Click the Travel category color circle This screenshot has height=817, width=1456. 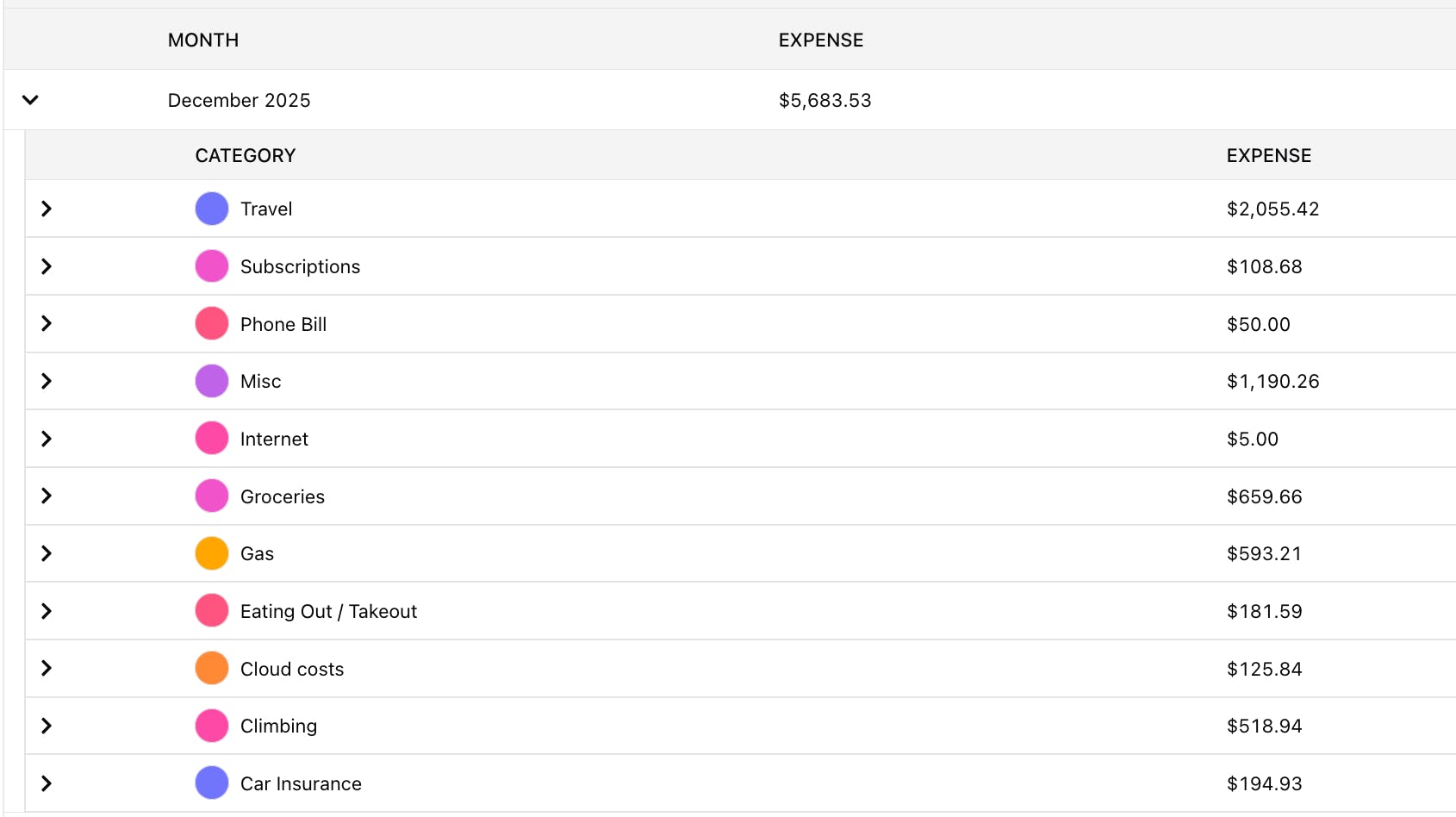[212, 209]
